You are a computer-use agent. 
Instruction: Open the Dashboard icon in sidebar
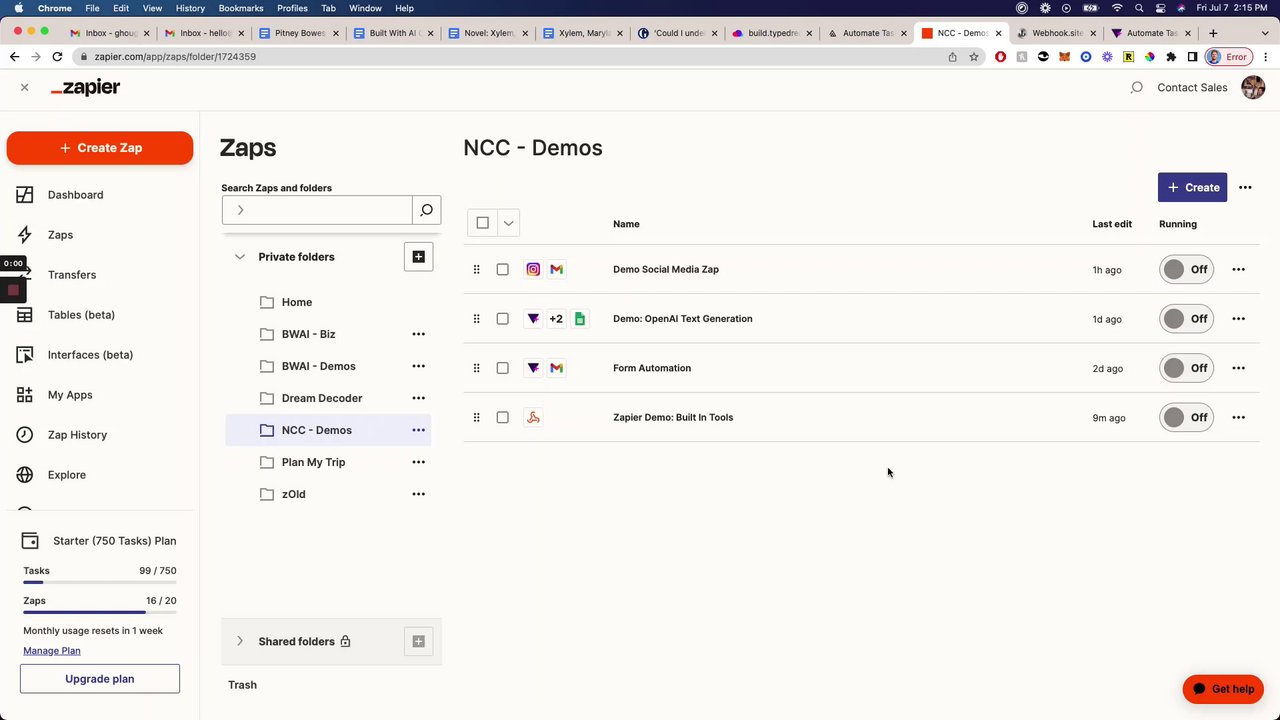25,195
